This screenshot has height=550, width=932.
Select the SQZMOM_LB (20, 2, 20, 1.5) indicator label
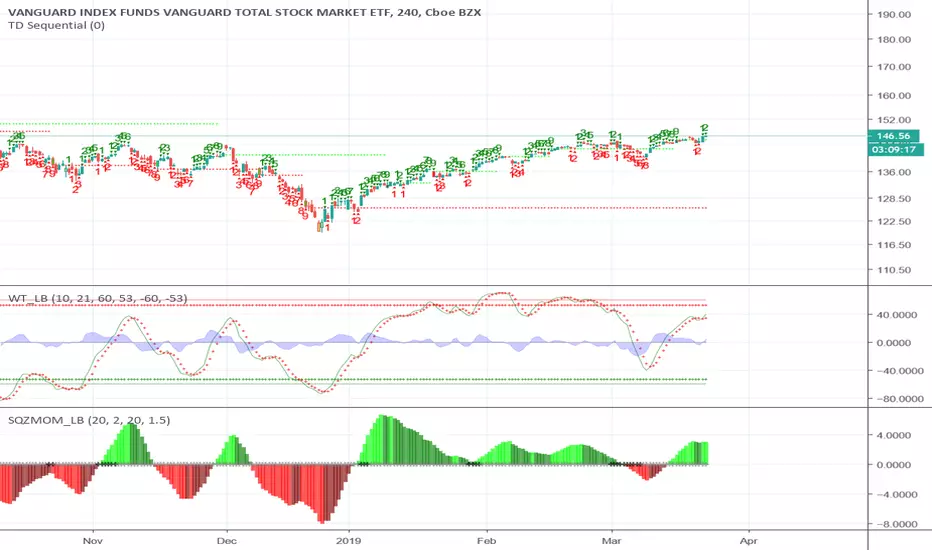[x=89, y=420]
